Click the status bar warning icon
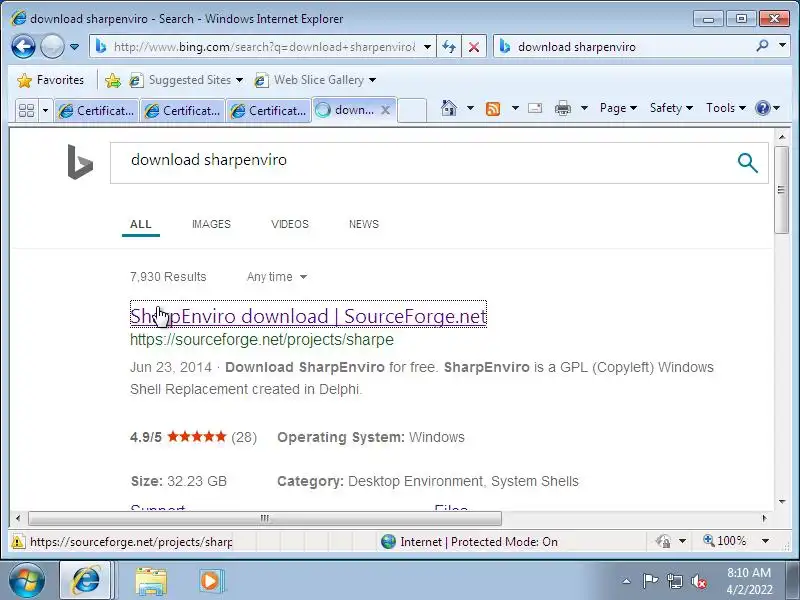This screenshot has width=800, height=600. click(18, 541)
